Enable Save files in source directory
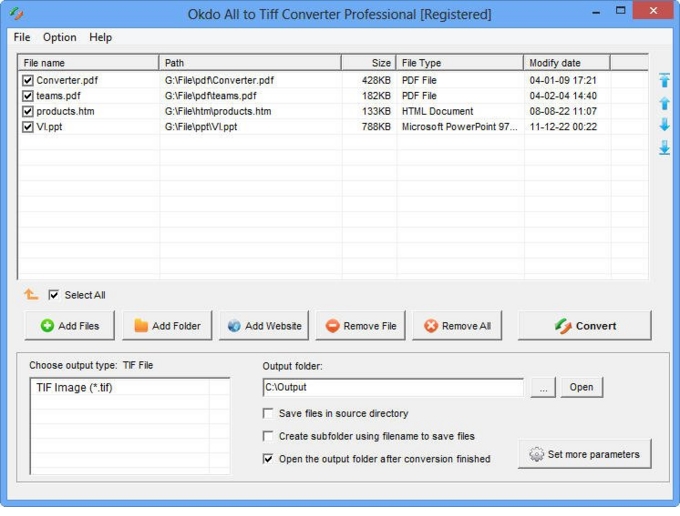680x516 pixels. tap(268, 414)
